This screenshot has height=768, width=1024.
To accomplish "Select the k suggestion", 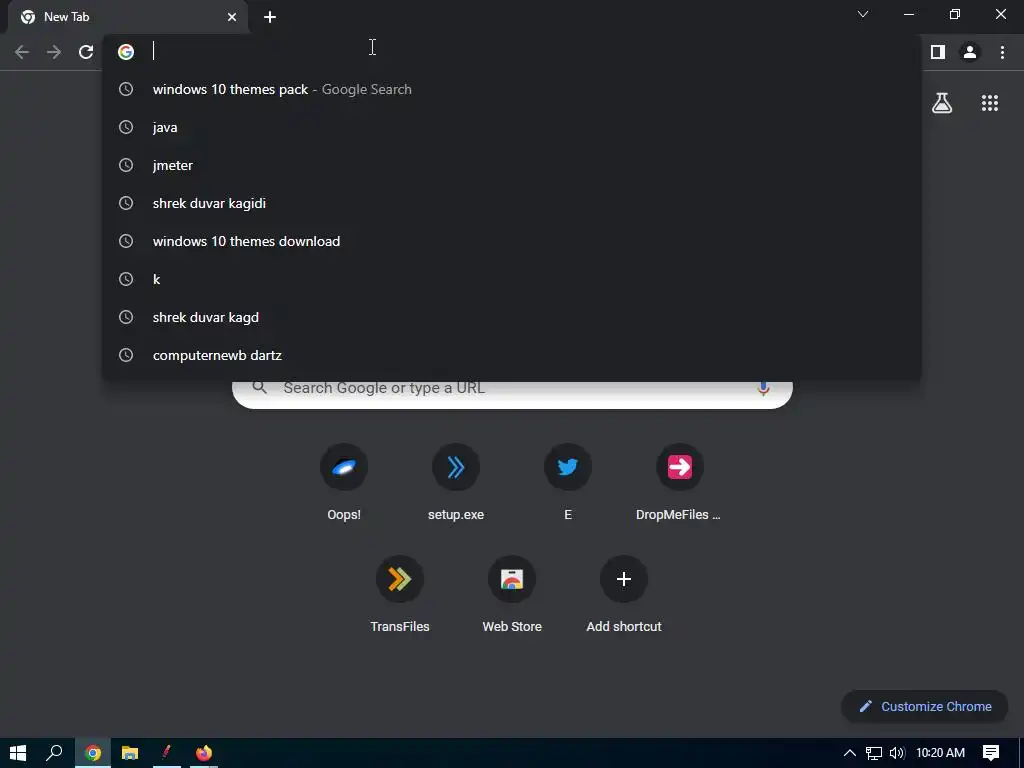I will 512,279.
